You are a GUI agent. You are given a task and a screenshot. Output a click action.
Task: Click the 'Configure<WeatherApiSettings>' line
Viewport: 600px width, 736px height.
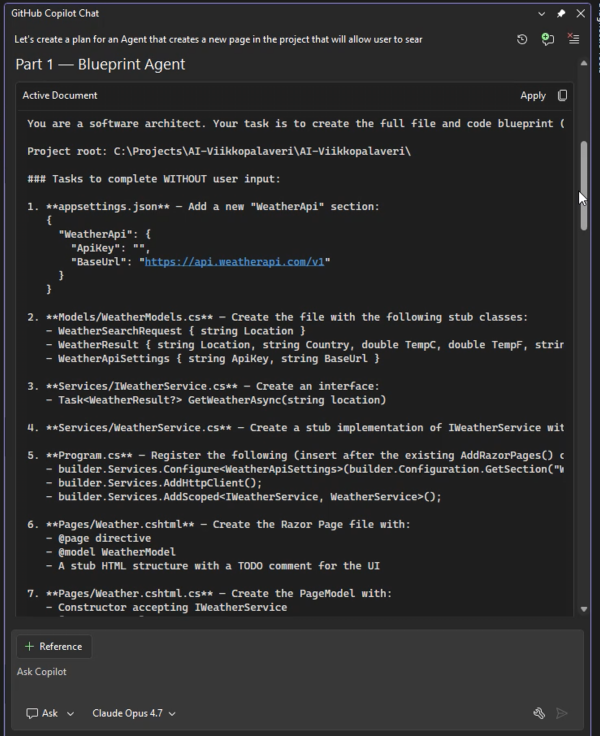coord(305,469)
